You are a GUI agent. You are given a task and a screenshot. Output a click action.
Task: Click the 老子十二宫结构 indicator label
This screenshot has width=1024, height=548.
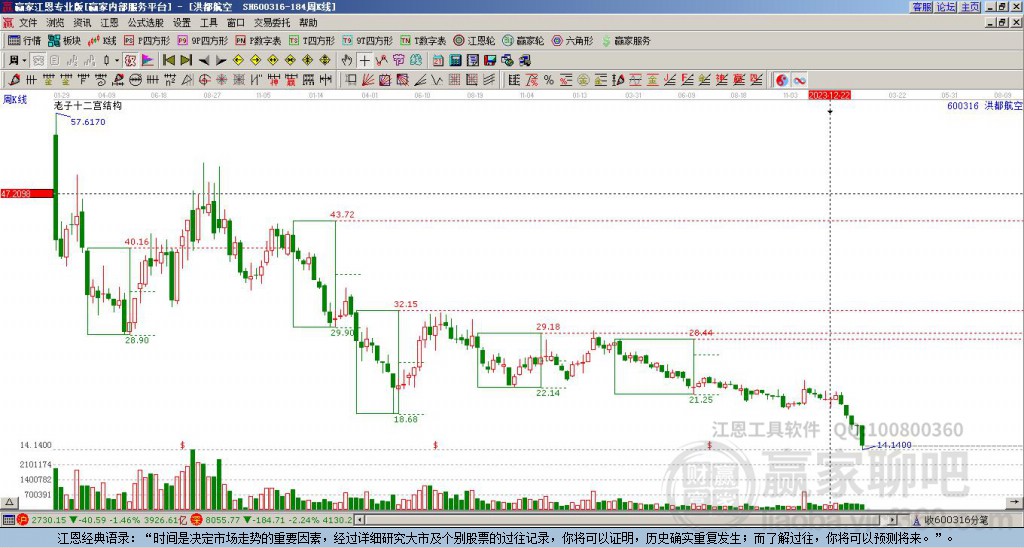tap(88, 105)
